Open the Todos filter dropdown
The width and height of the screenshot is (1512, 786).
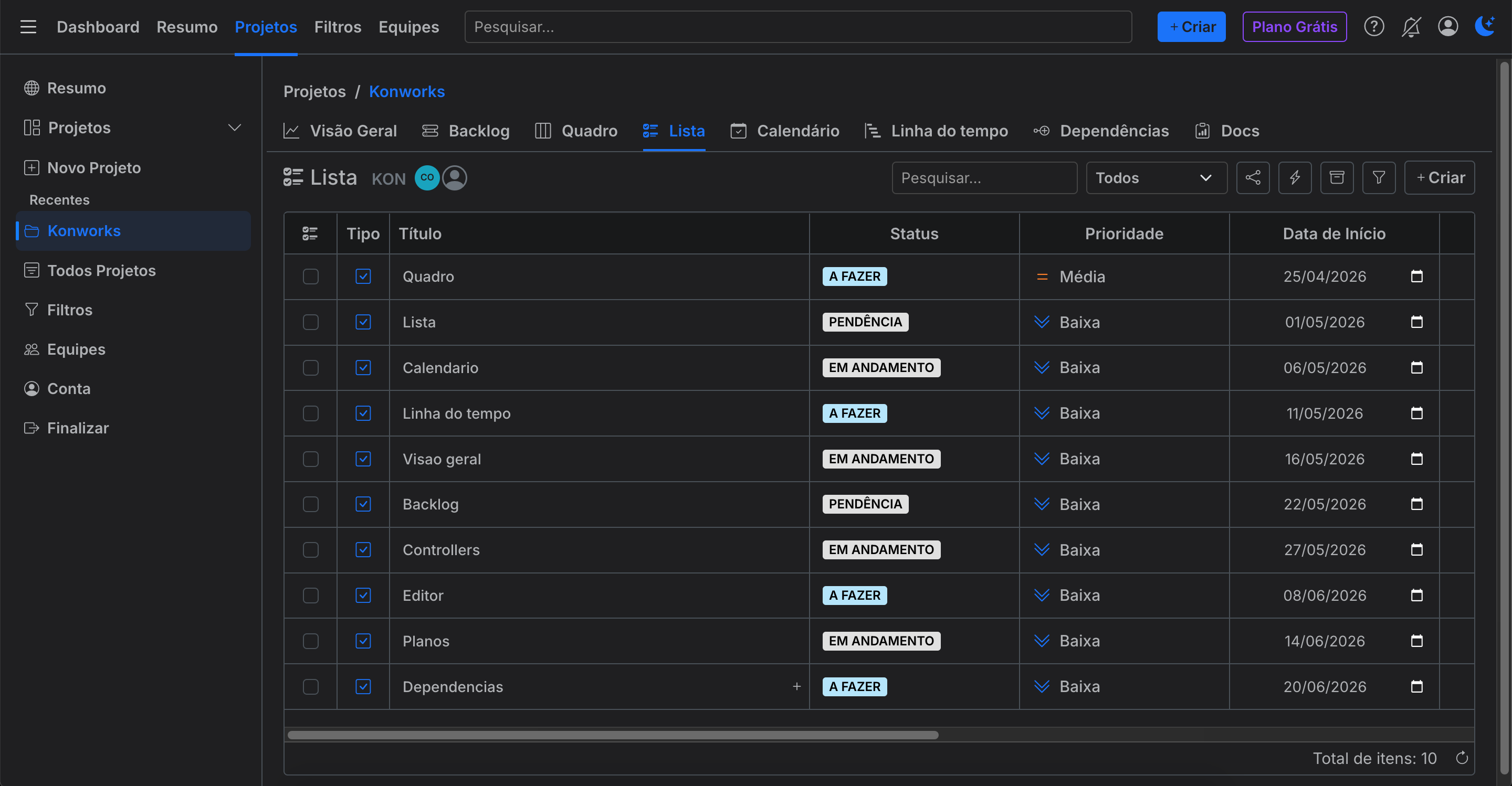coord(1156,178)
